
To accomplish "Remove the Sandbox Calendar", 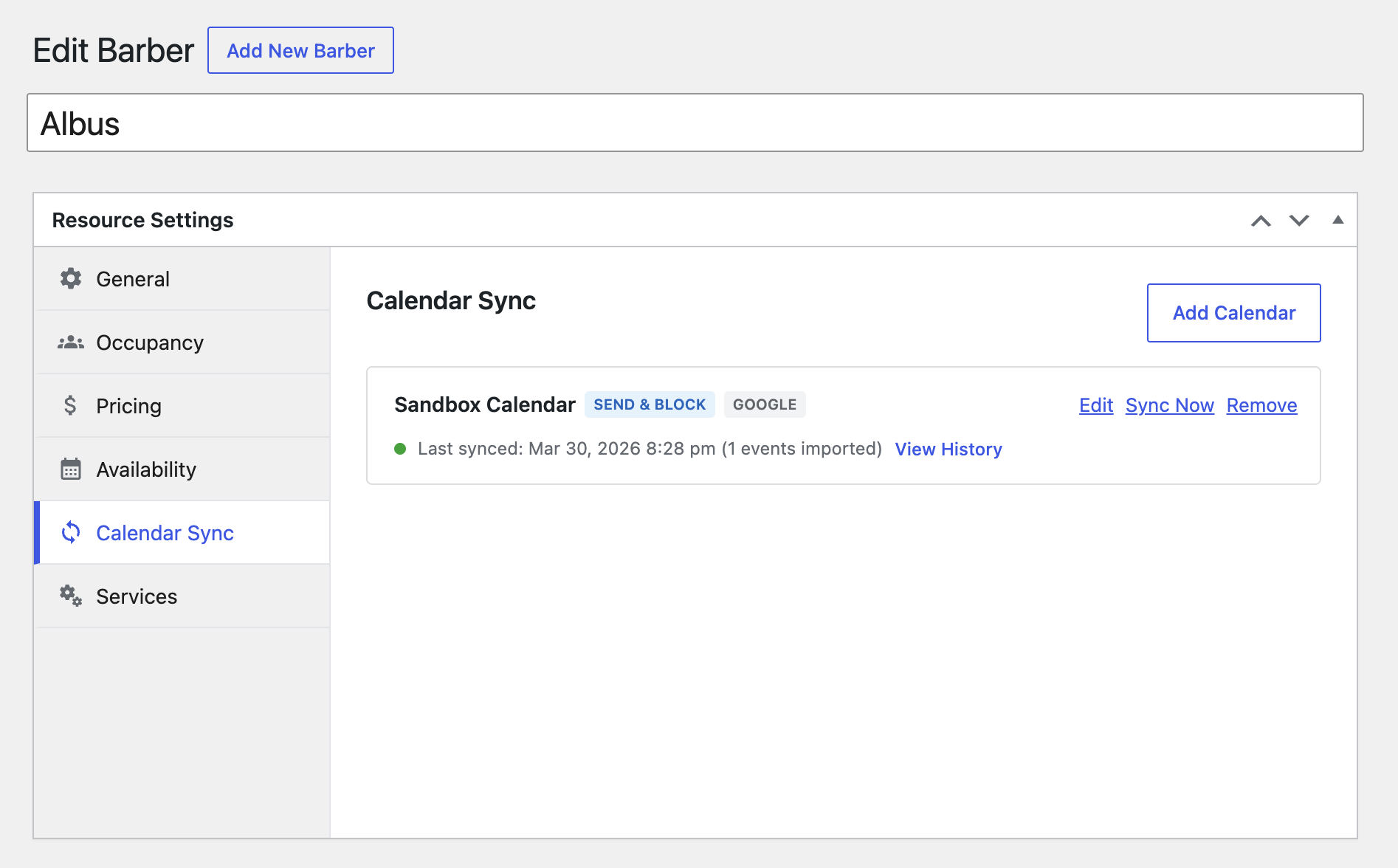I will click(1261, 405).
